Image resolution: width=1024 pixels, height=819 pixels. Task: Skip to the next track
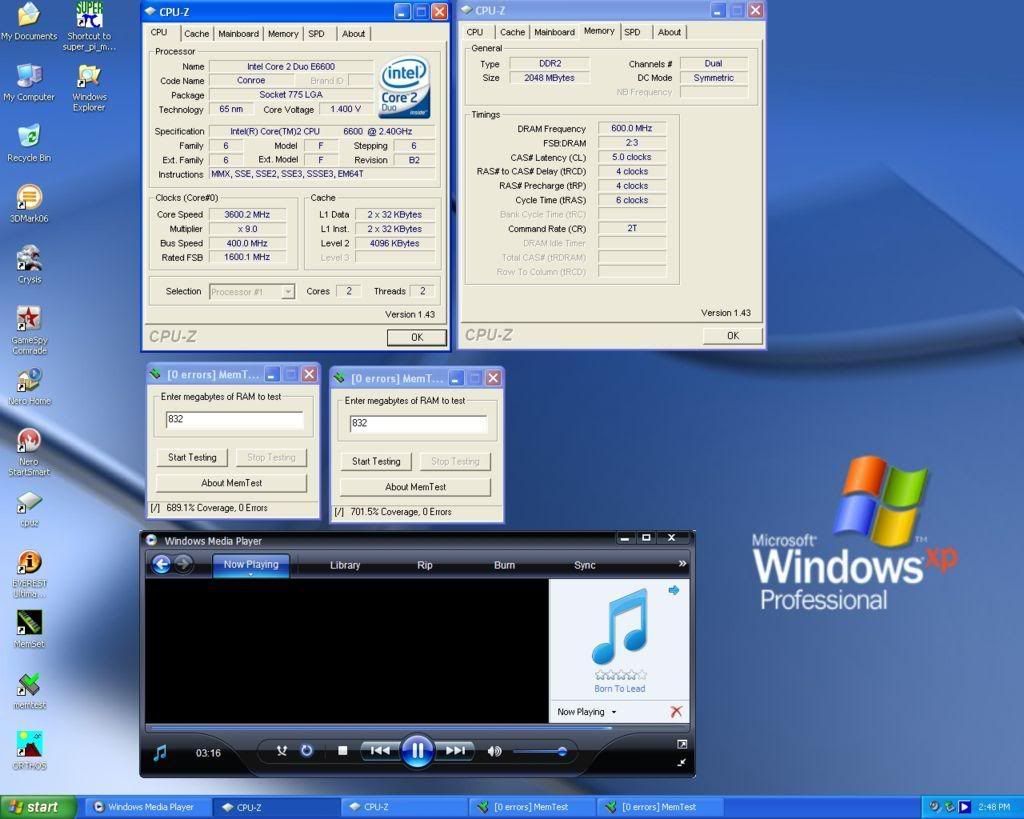click(x=455, y=751)
